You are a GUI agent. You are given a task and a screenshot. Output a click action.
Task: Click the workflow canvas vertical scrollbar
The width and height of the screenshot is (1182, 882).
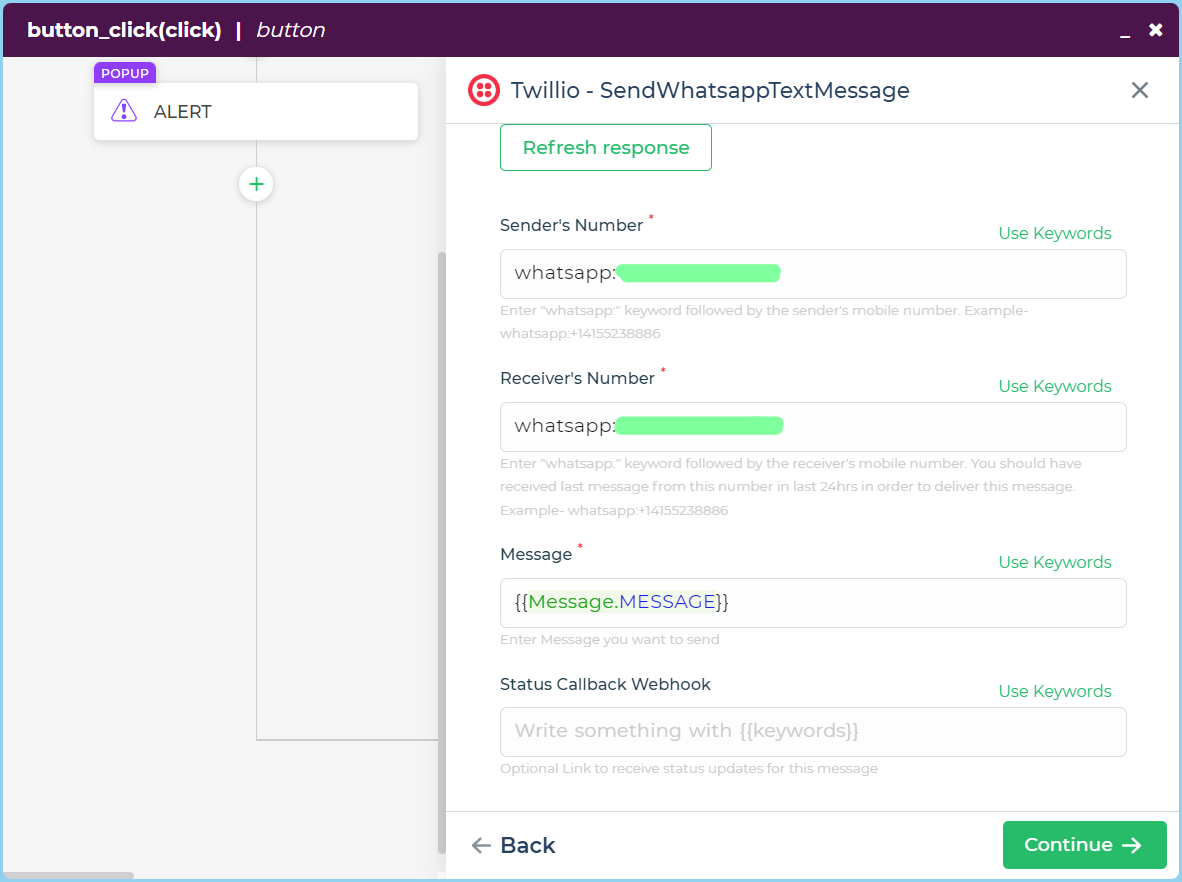[441, 550]
